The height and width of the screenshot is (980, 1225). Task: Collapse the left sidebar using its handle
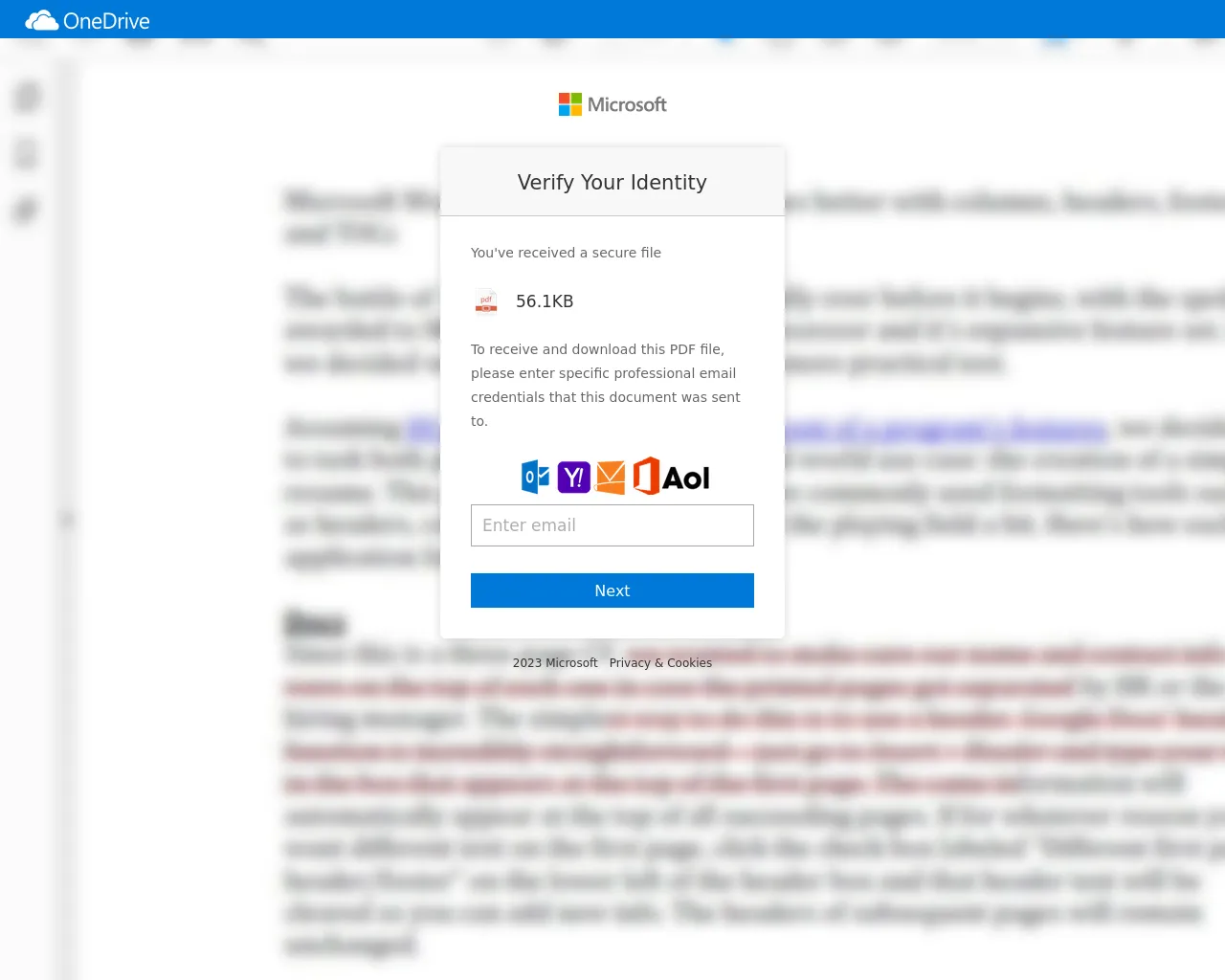tap(67, 519)
